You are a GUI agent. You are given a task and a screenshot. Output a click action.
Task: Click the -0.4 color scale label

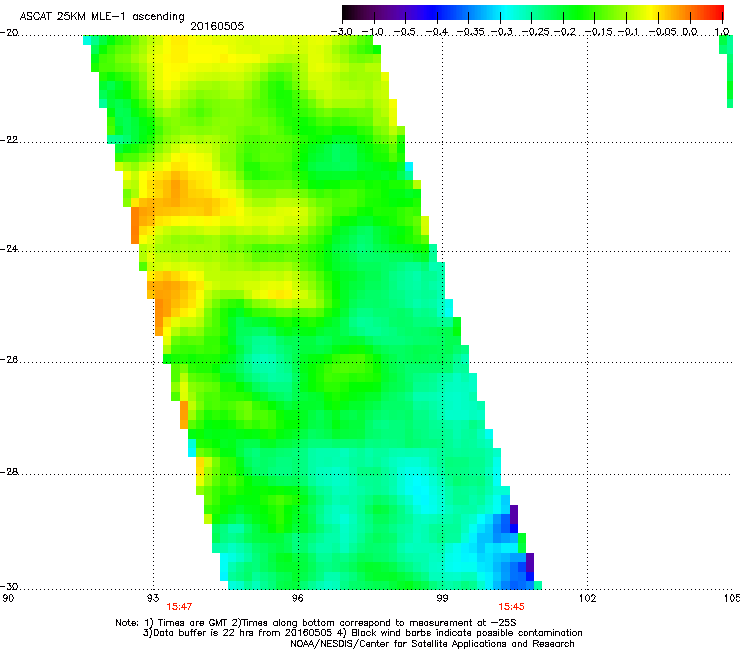[x=437, y=32]
